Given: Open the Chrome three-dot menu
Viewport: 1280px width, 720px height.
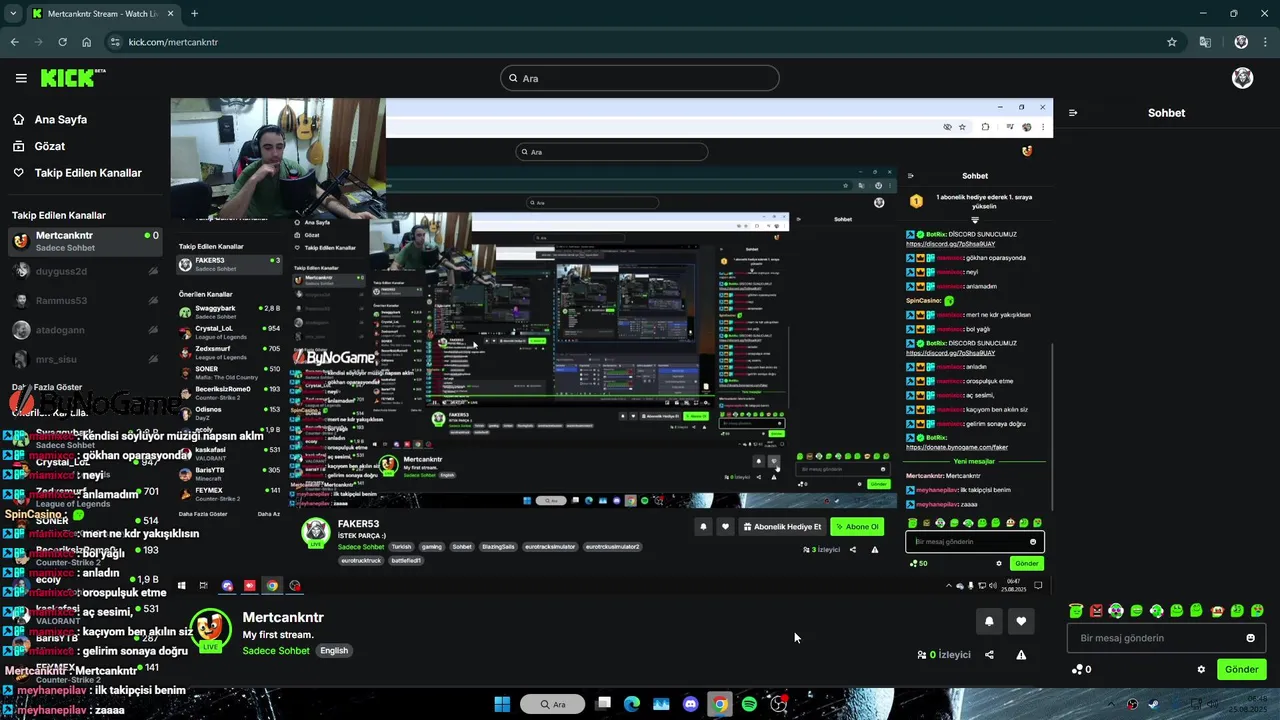Looking at the screenshot, I should (x=1266, y=42).
